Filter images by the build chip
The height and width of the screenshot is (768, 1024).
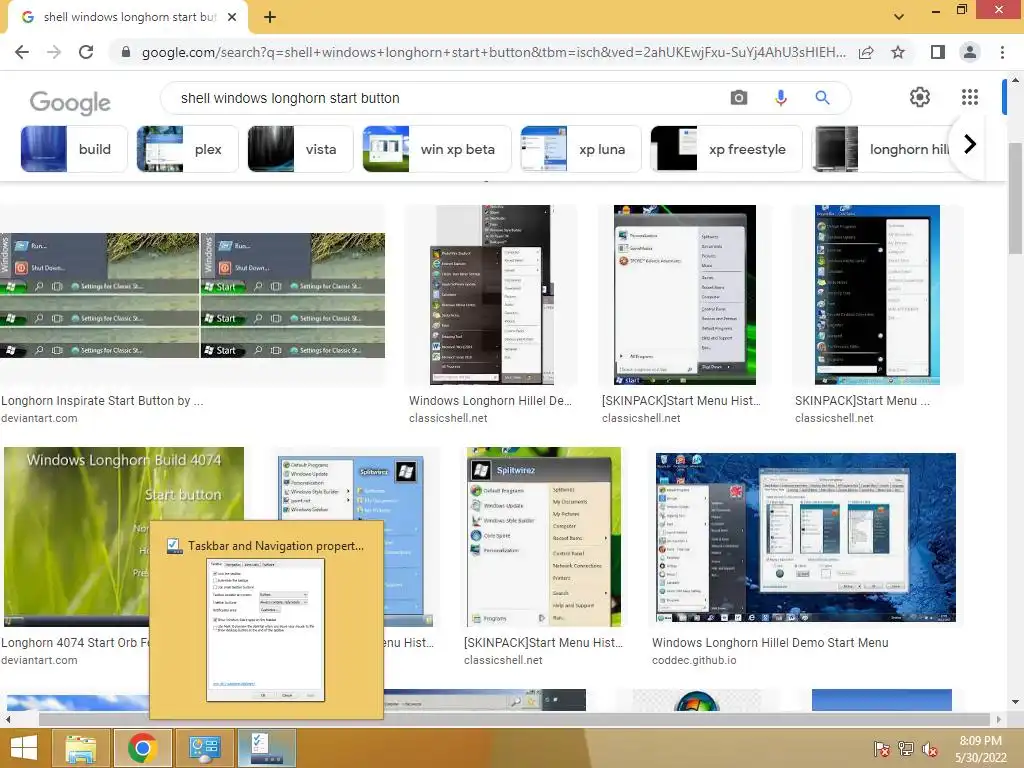click(x=74, y=149)
